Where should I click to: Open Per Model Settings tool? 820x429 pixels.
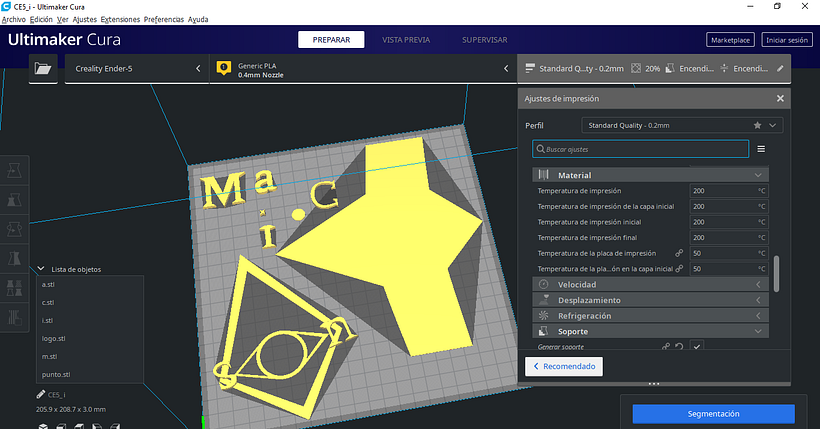(x=14, y=288)
